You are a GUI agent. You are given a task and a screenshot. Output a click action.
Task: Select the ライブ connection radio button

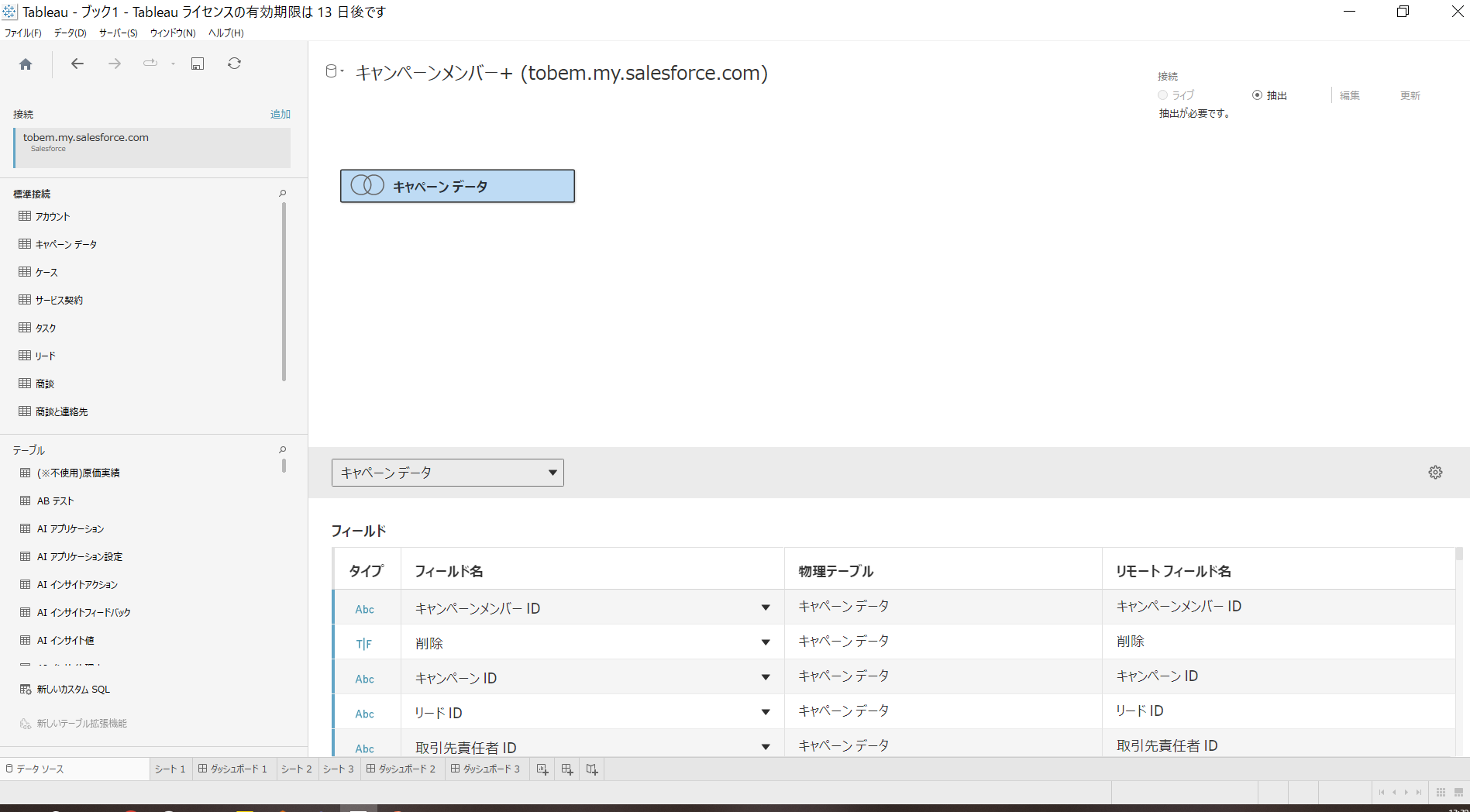tap(1162, 95)
